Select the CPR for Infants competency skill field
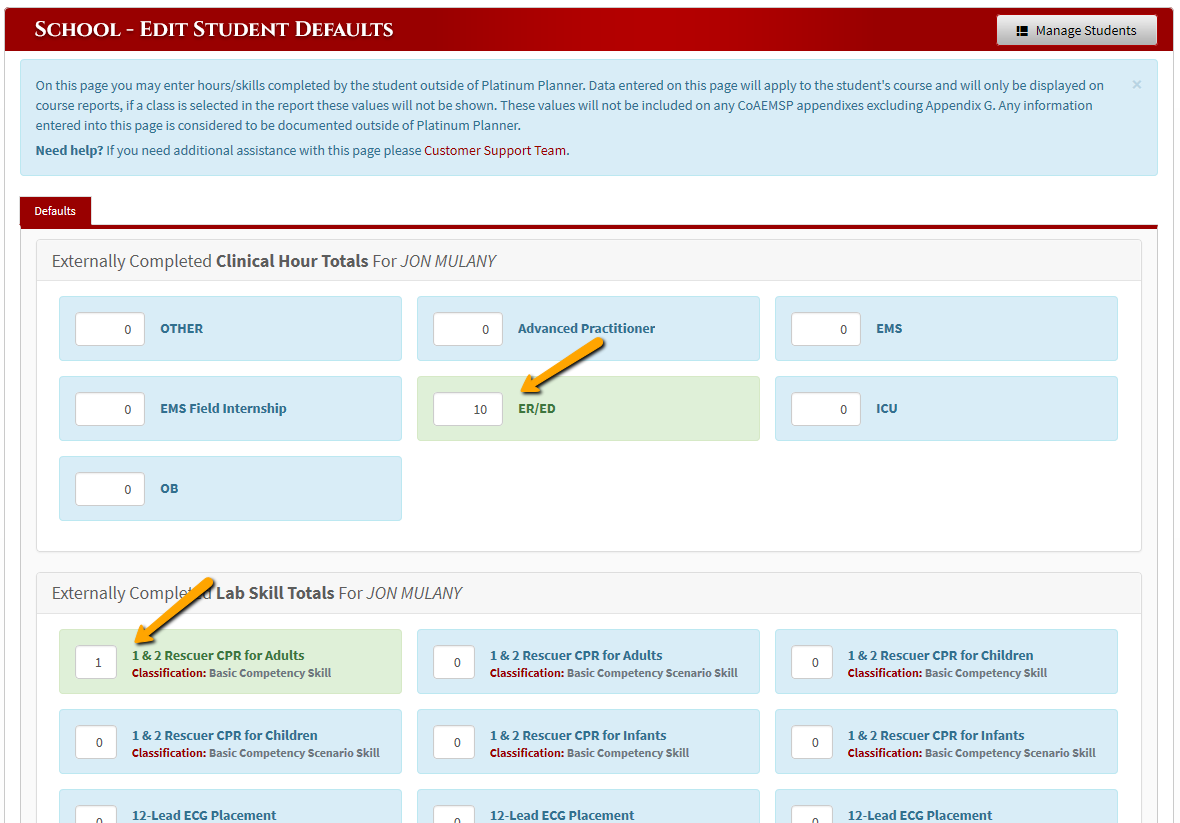 453,741
